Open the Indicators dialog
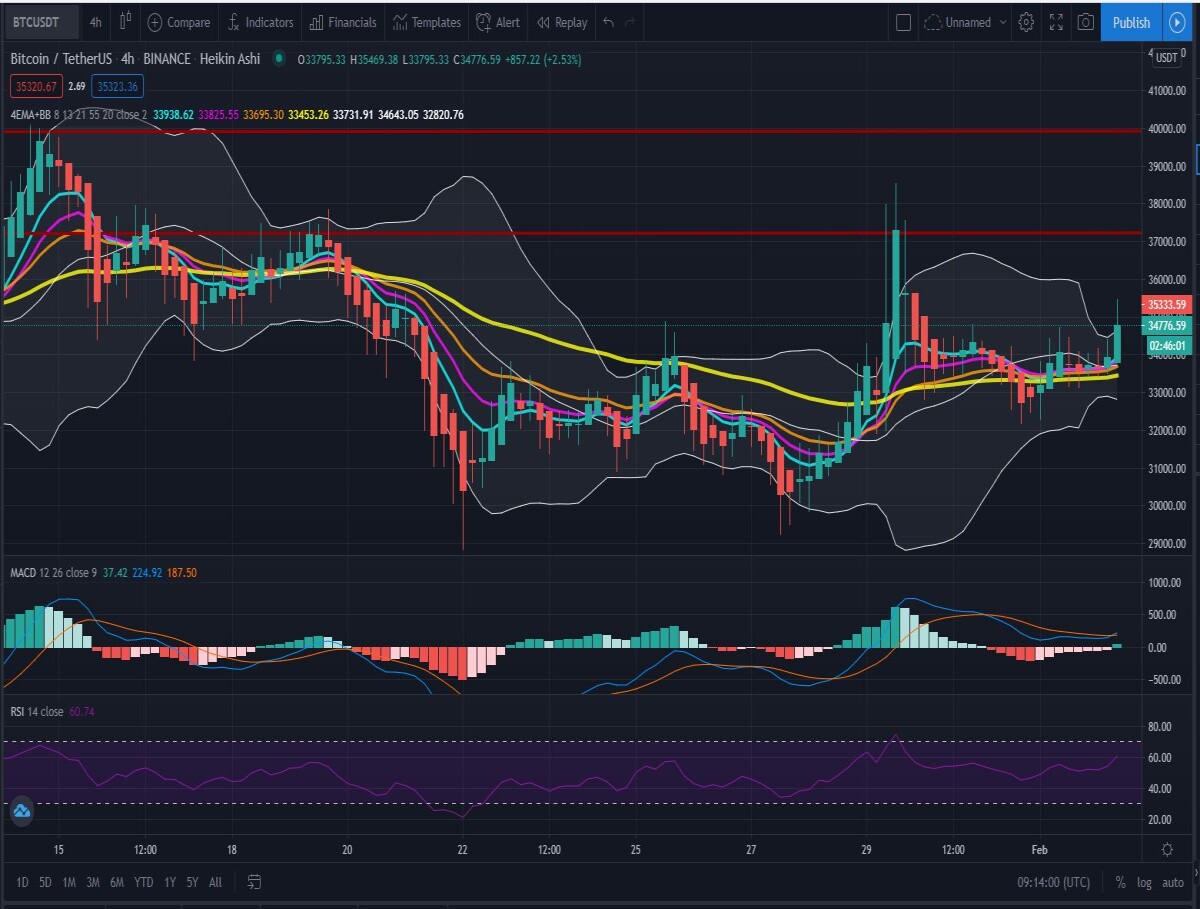The height and width of the screenshot is (909, 1200). pos(260,22)
